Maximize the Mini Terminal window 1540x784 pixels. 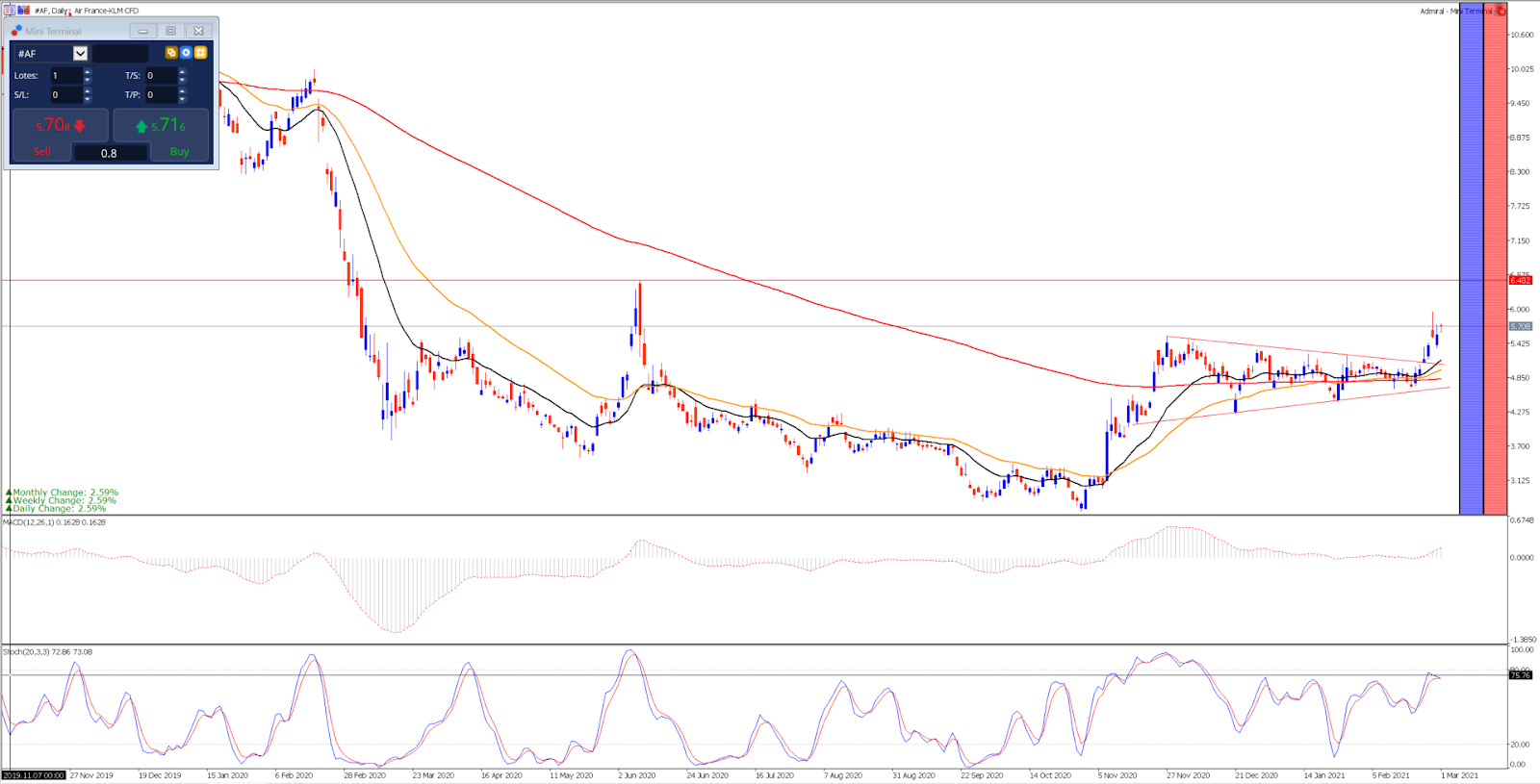(x=170, y=31)
